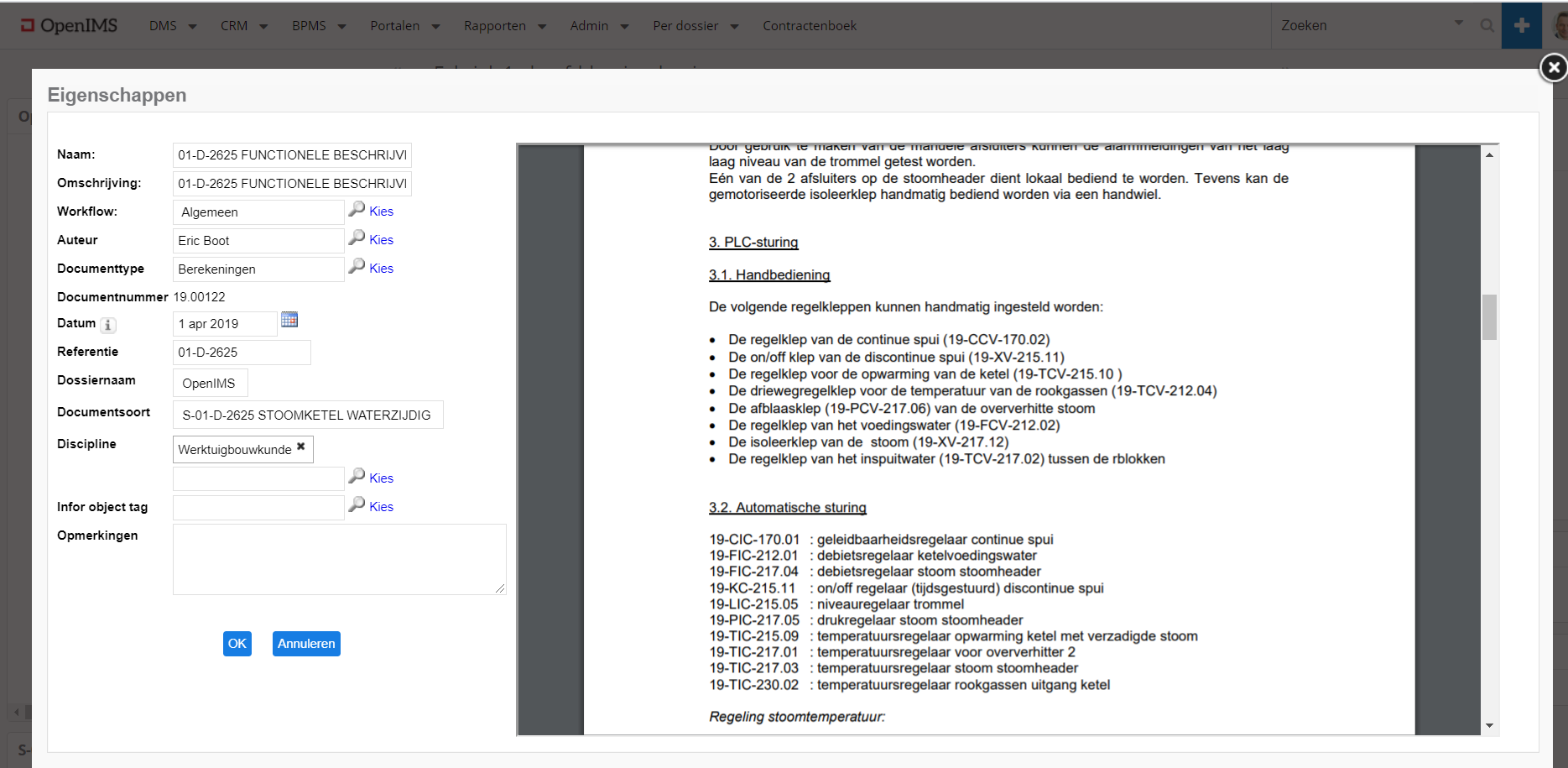
Task: Click Kies link for Auteur
Action: 381,240
